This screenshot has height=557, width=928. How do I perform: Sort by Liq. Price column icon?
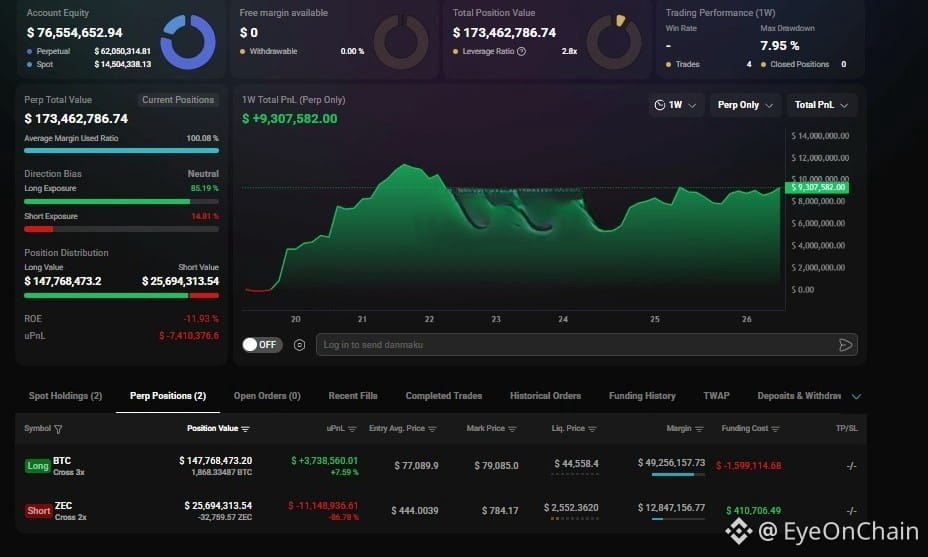[x=592, y=429]
